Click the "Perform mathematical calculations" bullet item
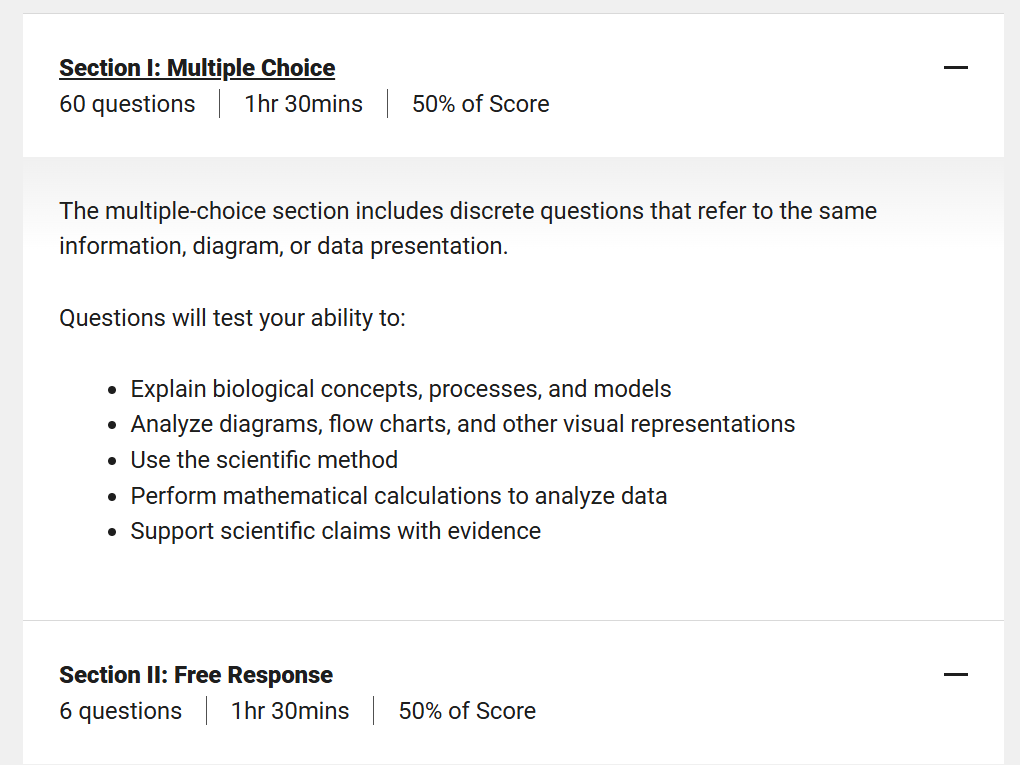The height and width of the screenshot is (765, 1020). point(398,496)
